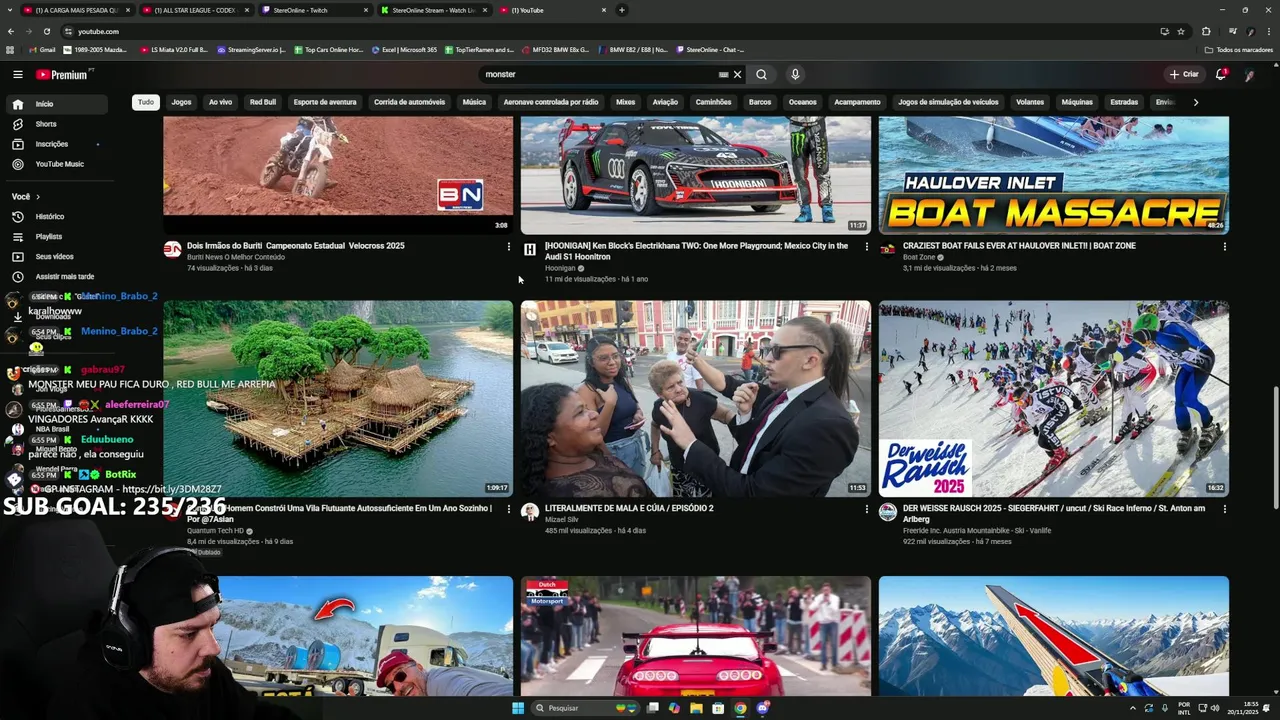
Task: Open the Gmail bookmark
Action: (x=42, y=49)
